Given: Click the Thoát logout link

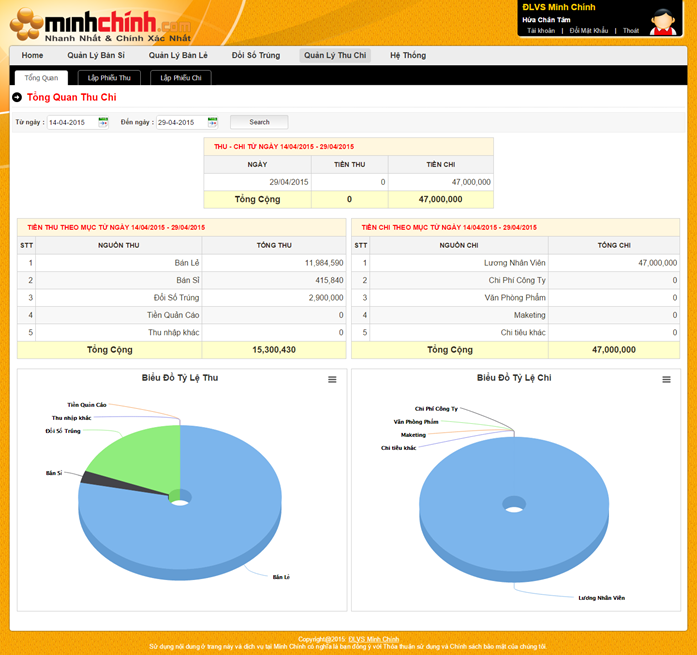Looking at the screenshot, I should click(x=631, y=31).
